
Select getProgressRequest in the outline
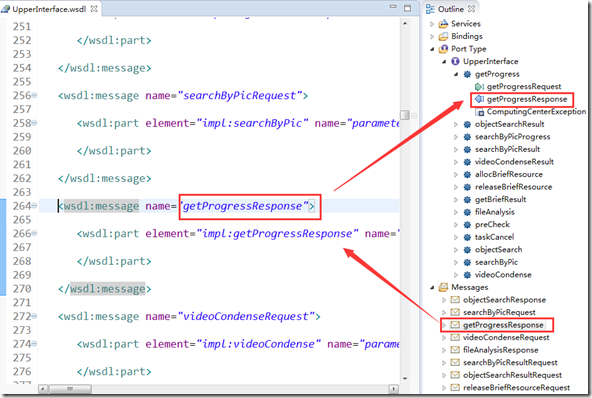click(524, 86)
